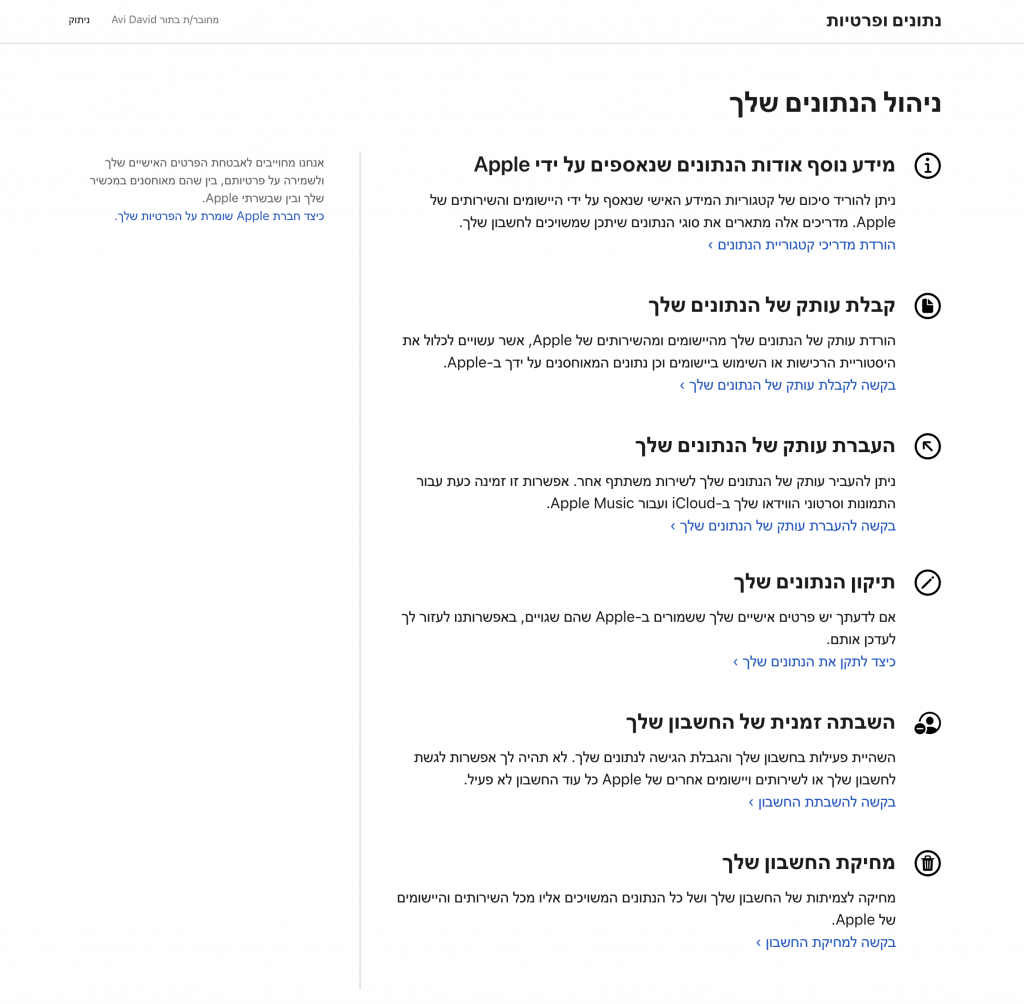1024x1004 pixels.
Task: Click the ניהול הנתונים שלך main heading
Action: [x=835, y=104]
